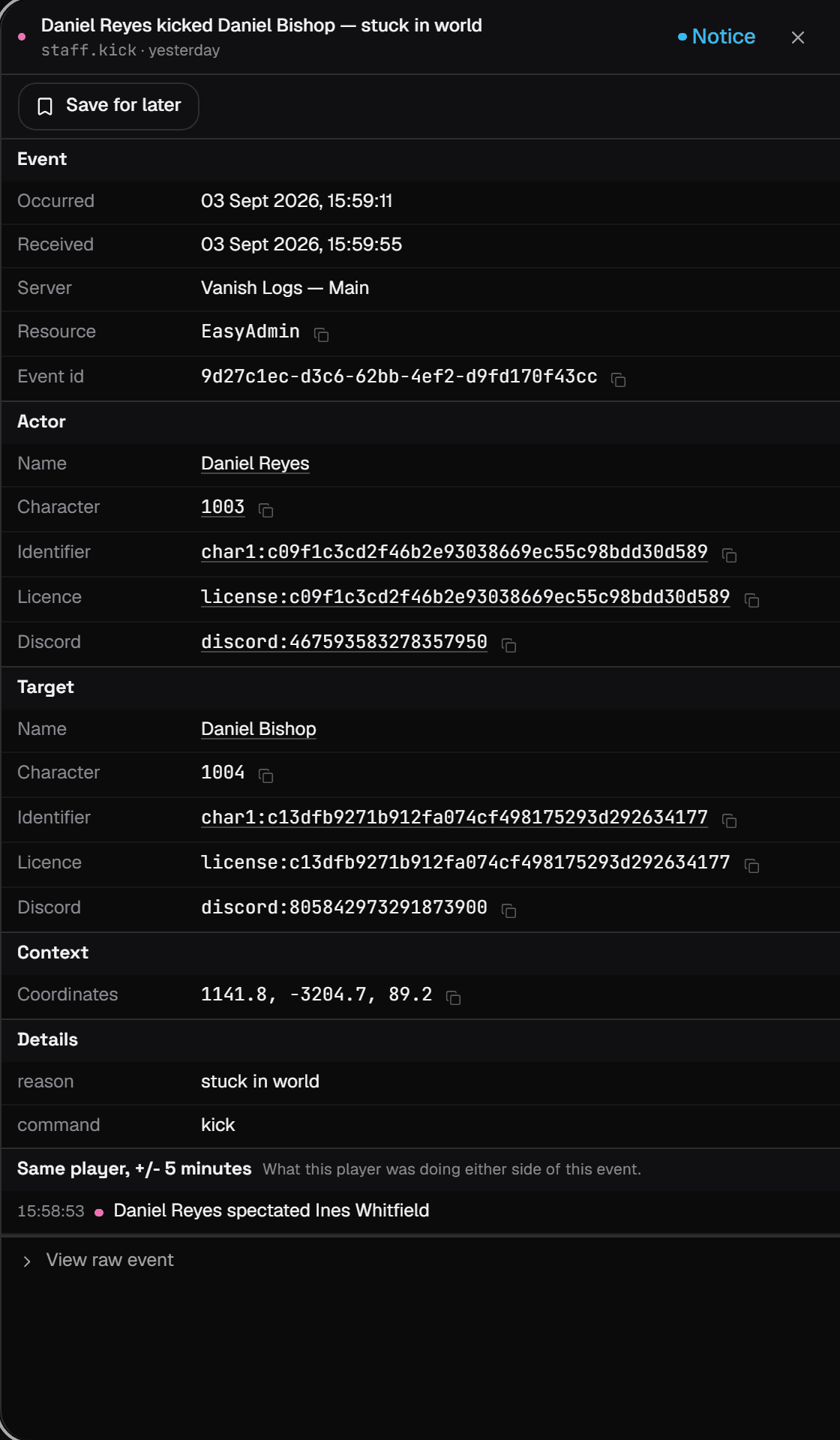This screenshot has width=840, height=1440.
Task: Follow the actor's licence link
Action: tap(465, 597)
